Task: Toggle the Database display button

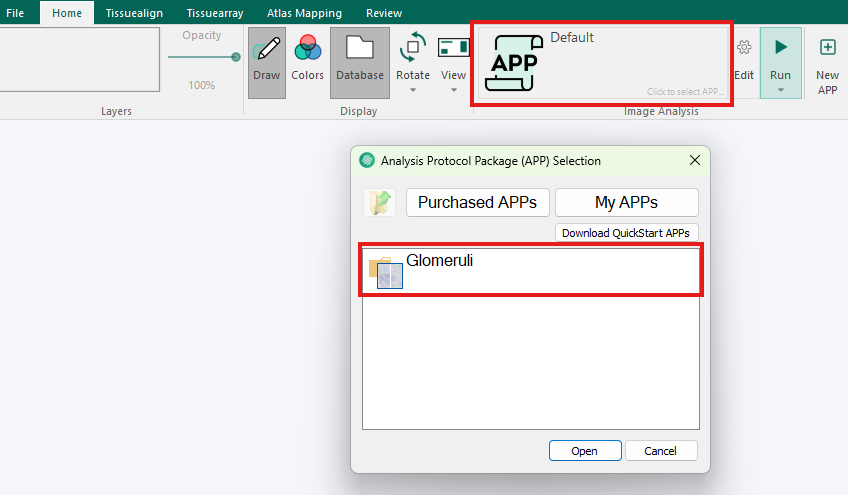Action: pyautogui.click(x=360, y=63)
